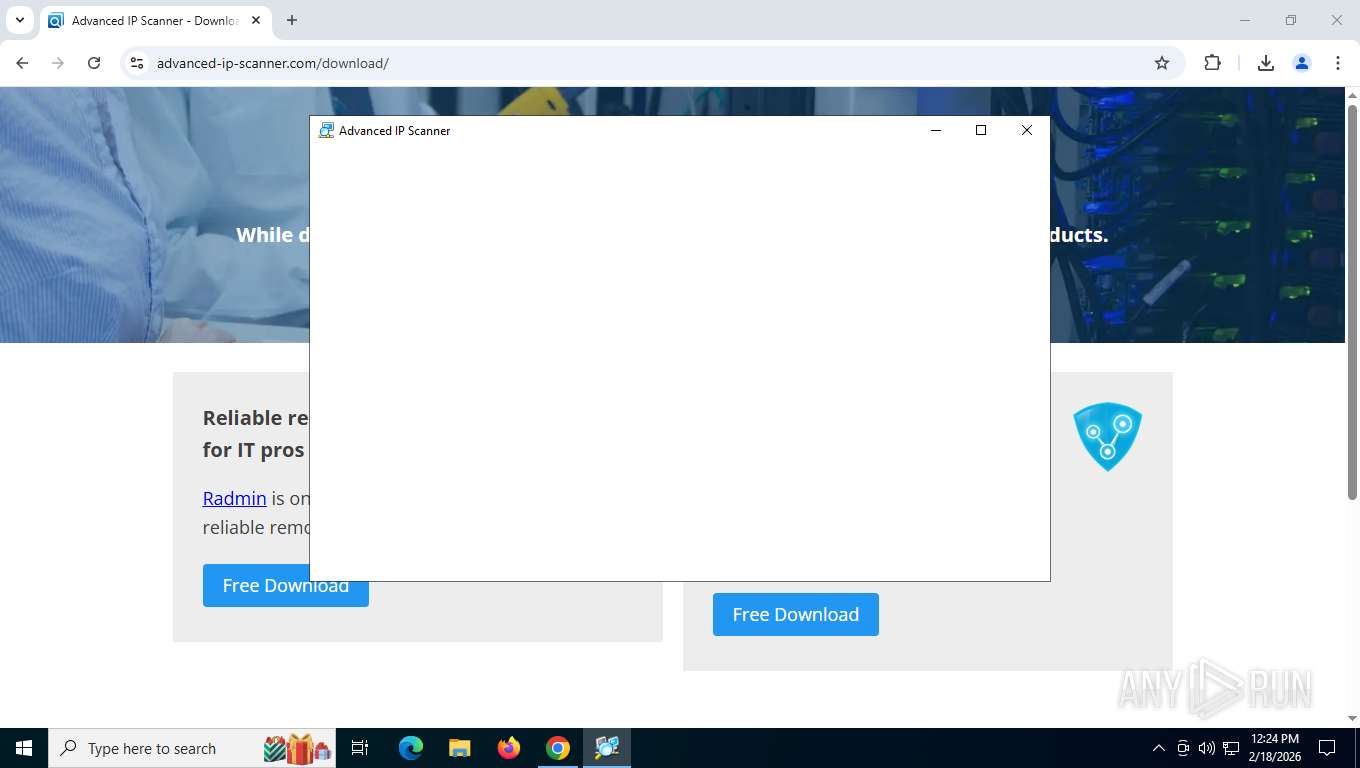Open Chrome extensions puzzle icon
This screenshot has height=768, width=1360.
click(x=1212, y=63)
